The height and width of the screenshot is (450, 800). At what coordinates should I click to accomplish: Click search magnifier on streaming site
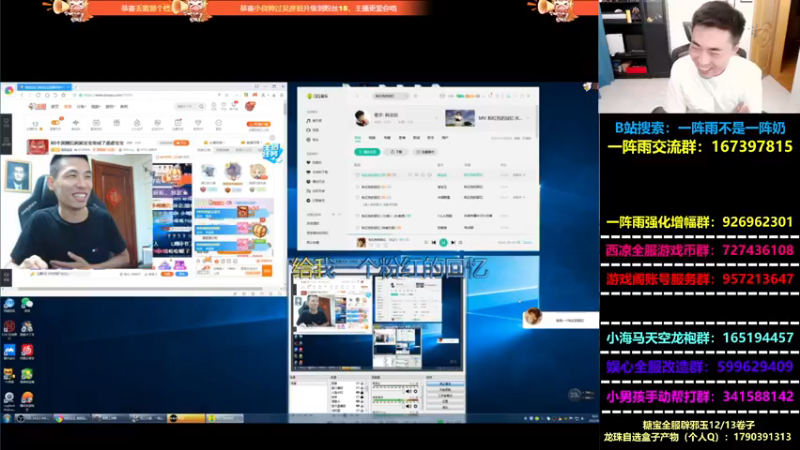click(202, 106)
